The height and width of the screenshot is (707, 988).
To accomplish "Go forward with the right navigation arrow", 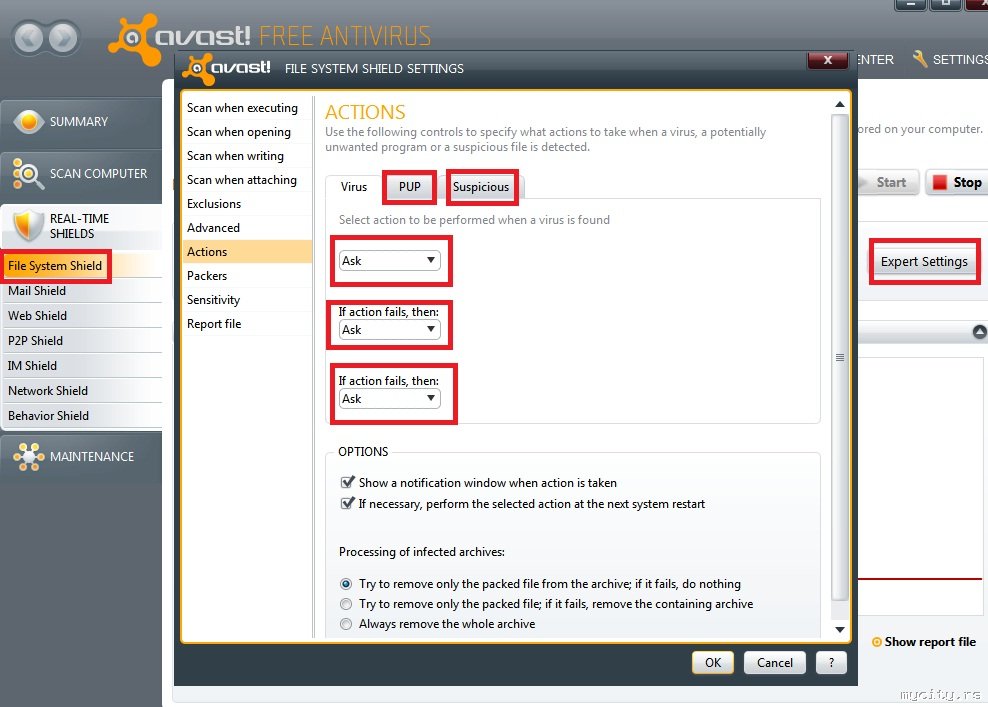I will tap(63, 38).
